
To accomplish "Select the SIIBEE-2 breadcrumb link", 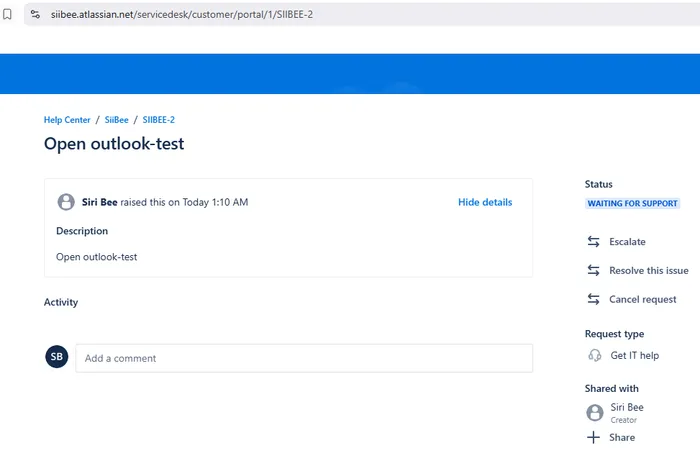I will 159,120.
